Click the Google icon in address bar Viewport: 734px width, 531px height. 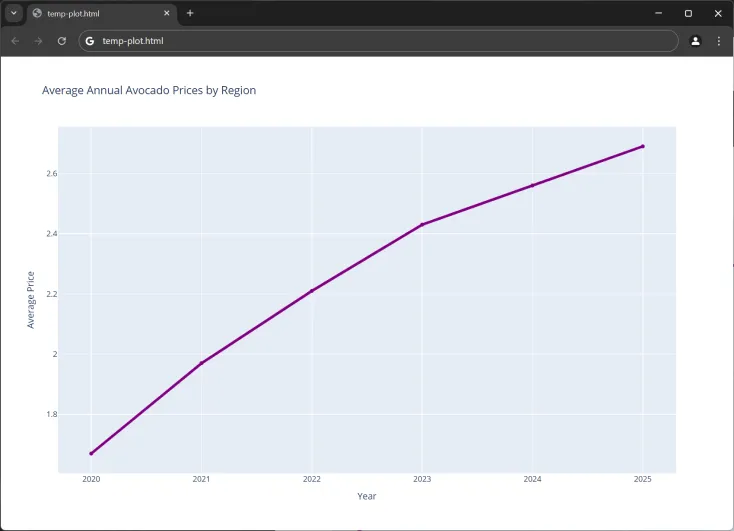click(89, 41)
